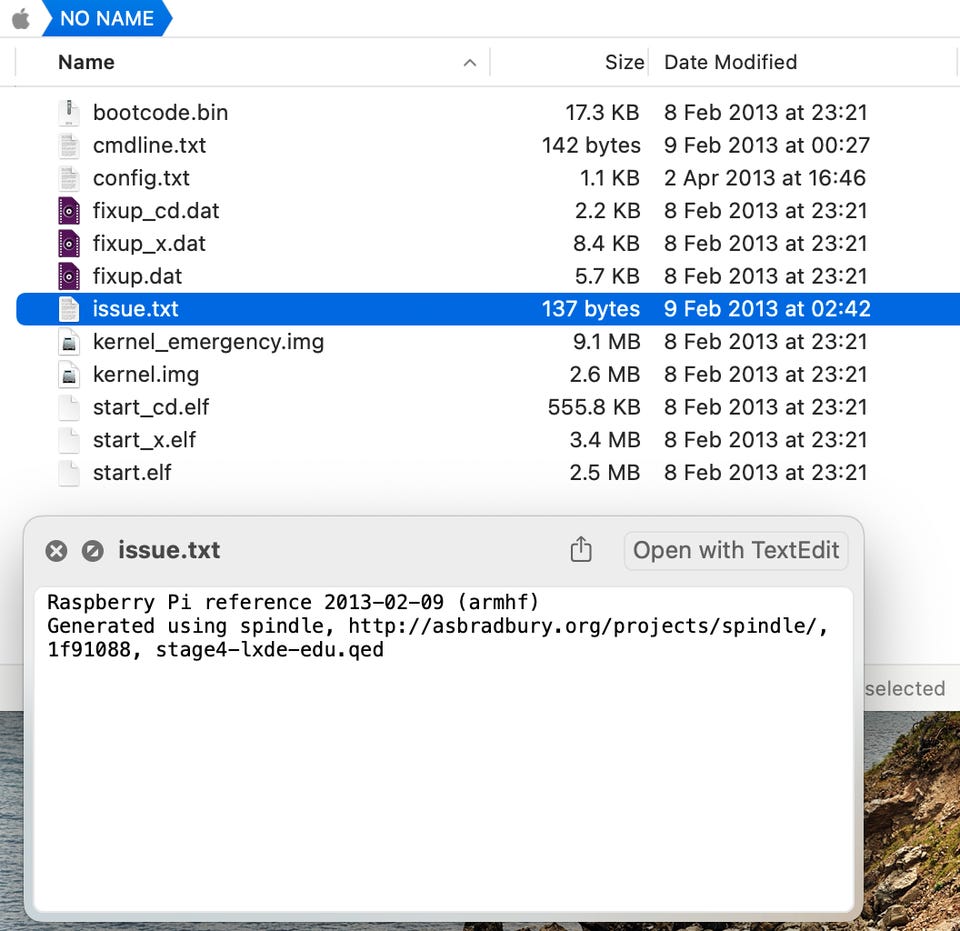Image resolution: width=960 pixels, height=931 pixels.
Task: Click the kernel.img disk image icon
Action: (69, 375)
